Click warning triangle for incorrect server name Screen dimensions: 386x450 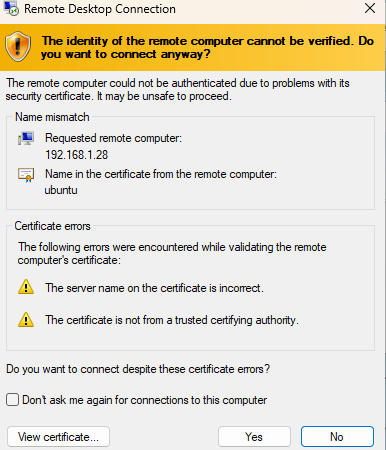click(26, 287)
